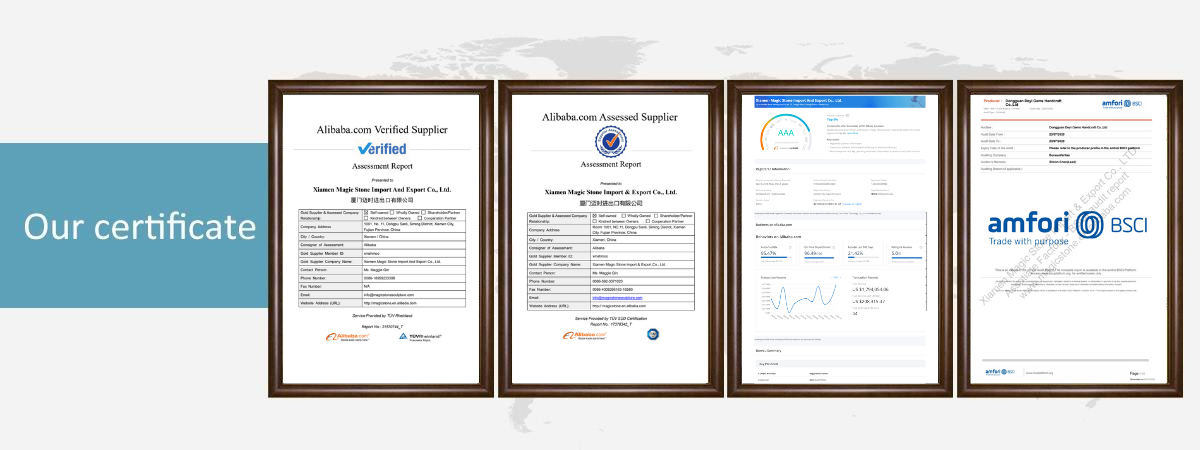The image size is (1200, 450).
Task: Click Chinese company name on Assessed Supplier report
Action: pos(610,203)
